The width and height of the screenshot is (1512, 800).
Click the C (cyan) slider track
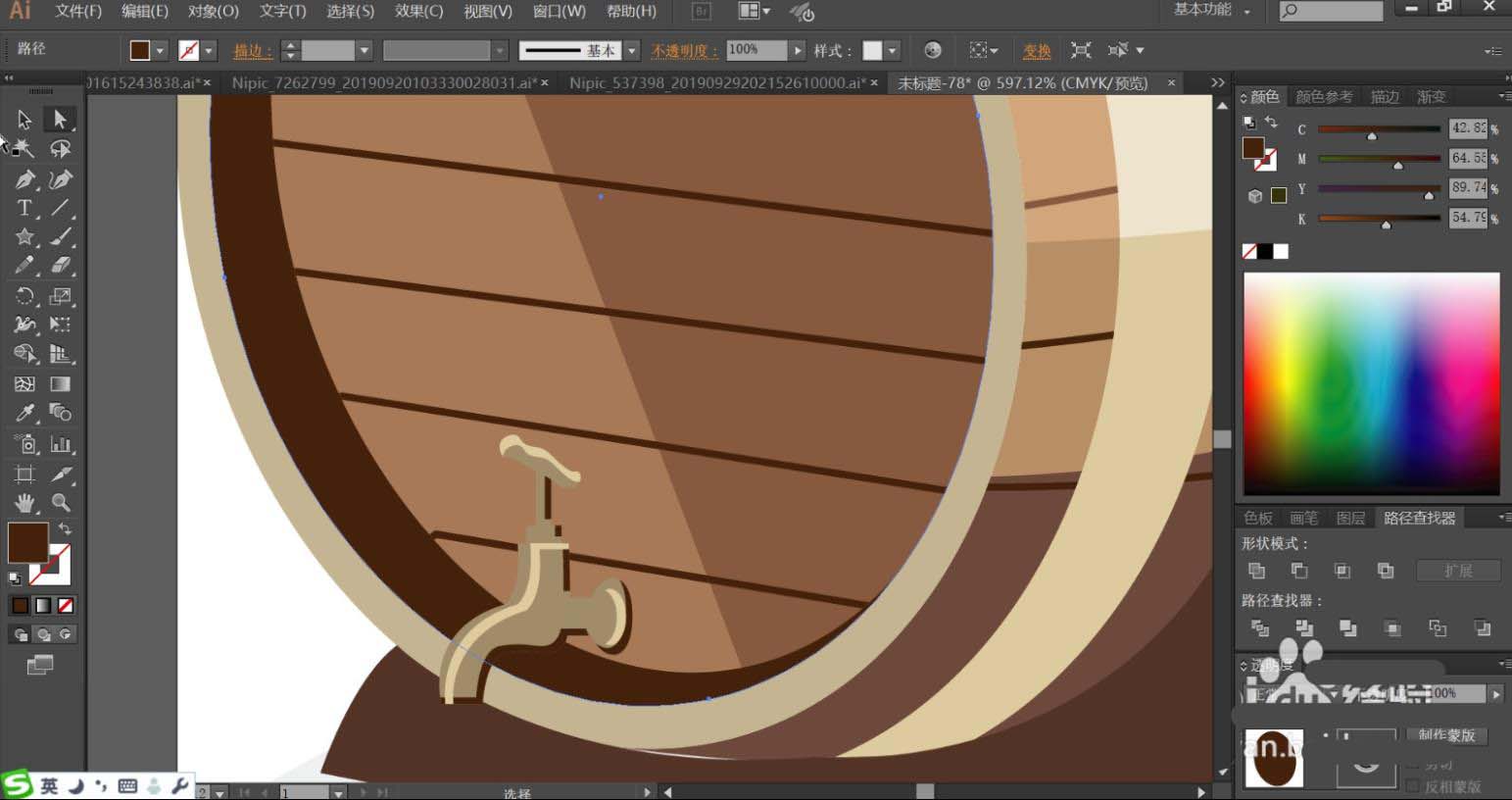[x=1379, y=129]
